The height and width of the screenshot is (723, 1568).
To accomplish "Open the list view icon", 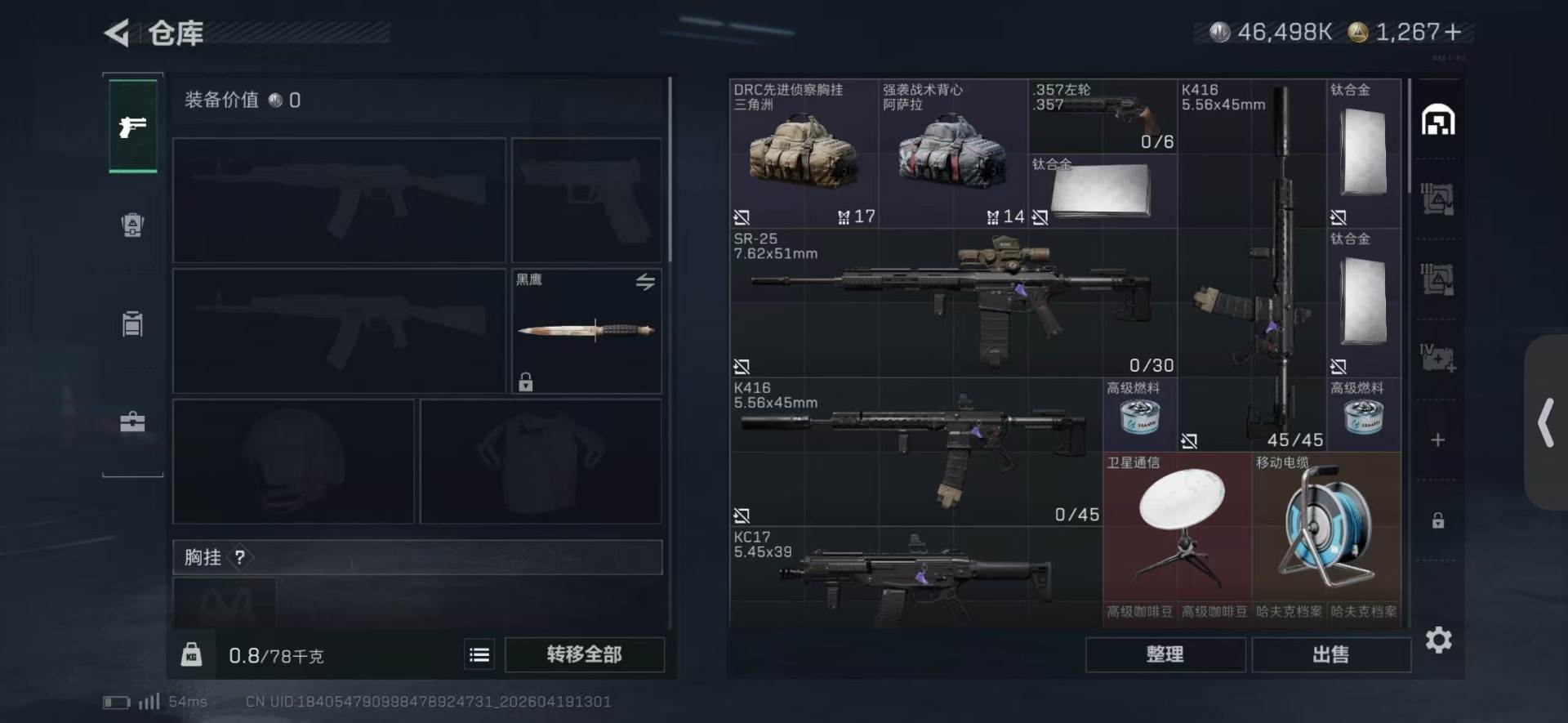I will pyautogui.click(x=479, y=654).
